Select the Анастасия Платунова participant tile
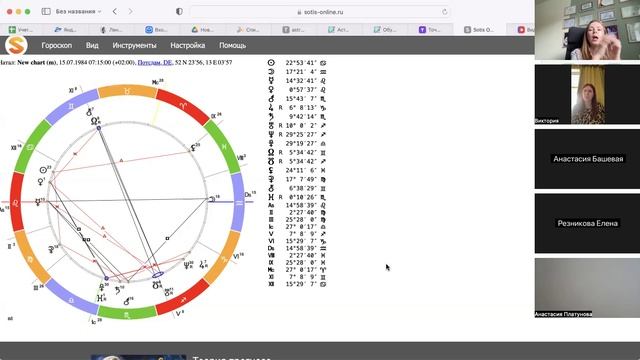The image size is (640, 360). [x=587, y=288]
